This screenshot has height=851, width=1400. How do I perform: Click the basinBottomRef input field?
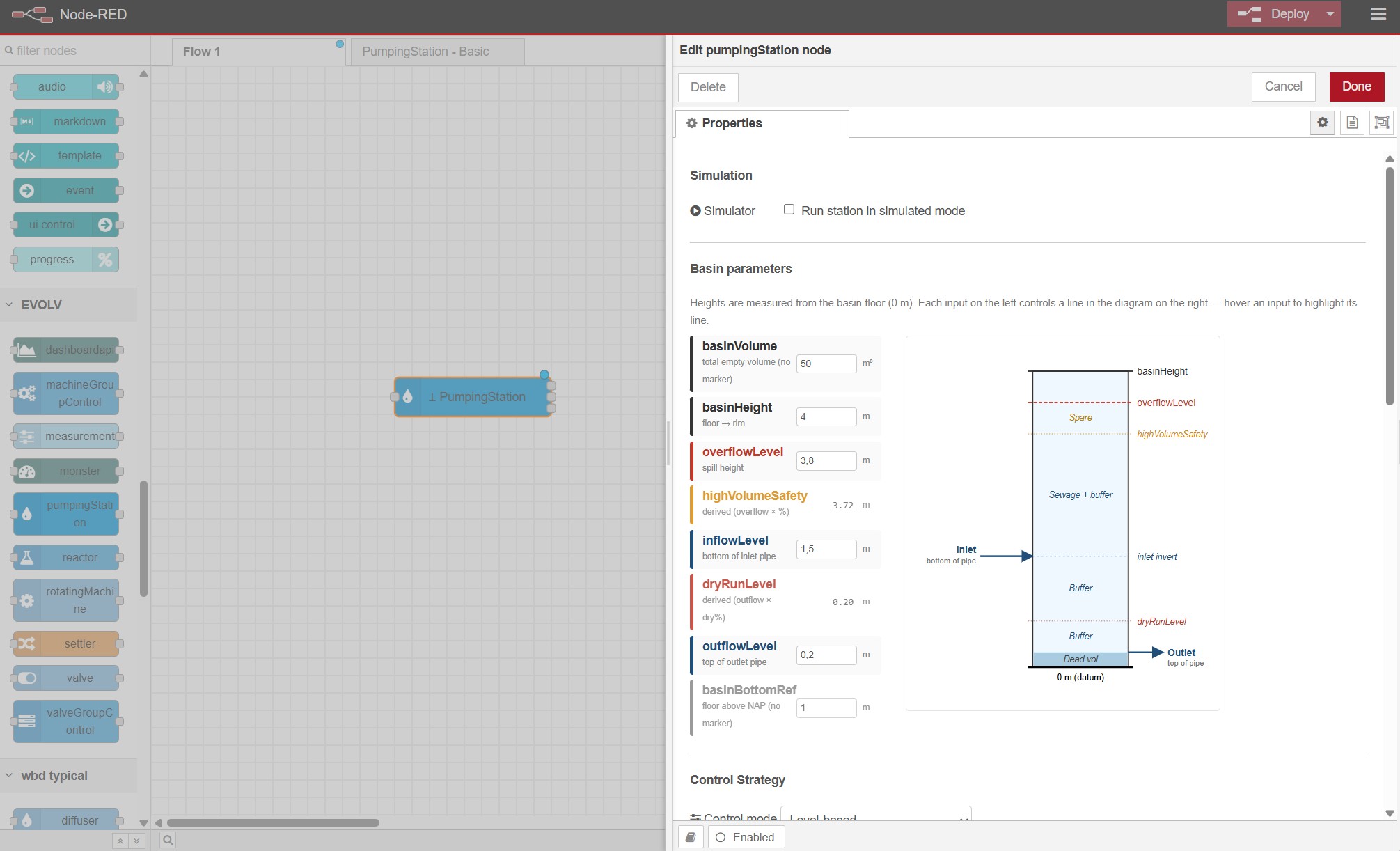(826, 708)
